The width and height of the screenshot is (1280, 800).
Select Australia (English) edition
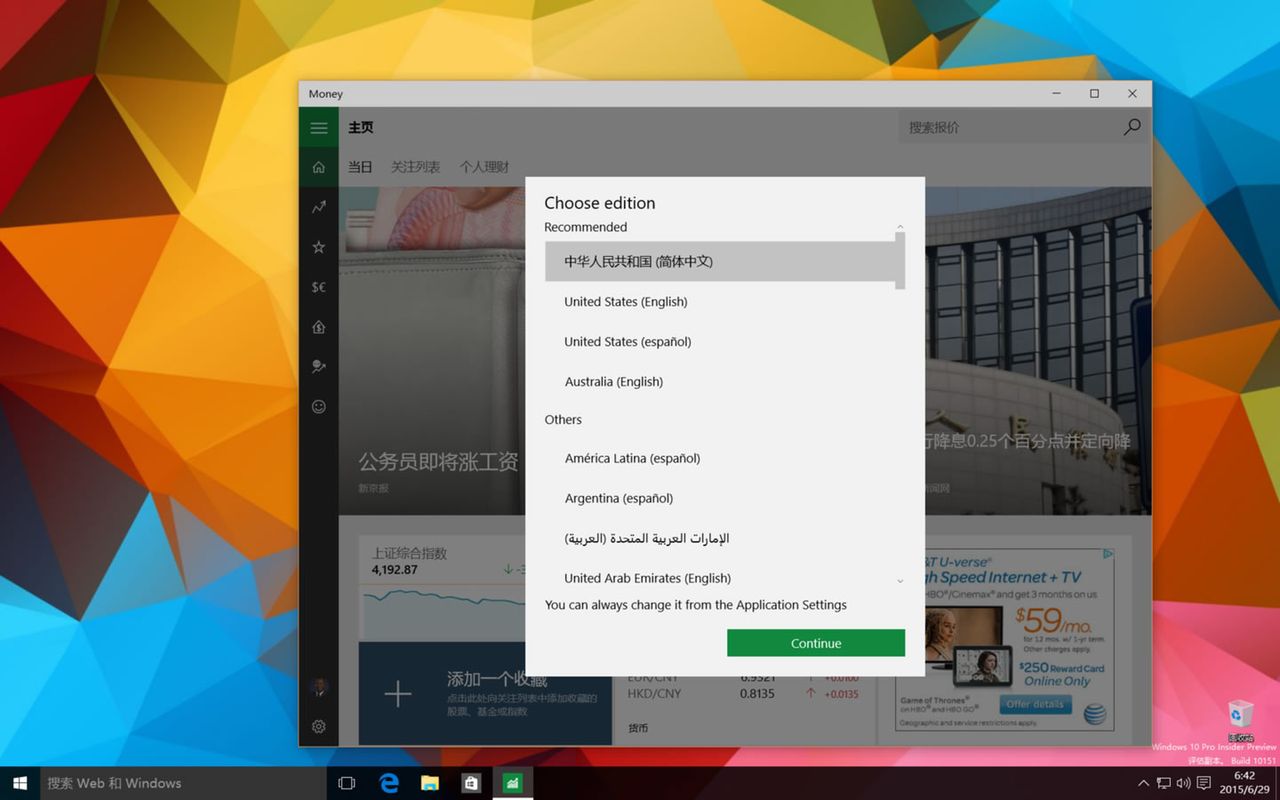tap(720, 381)
